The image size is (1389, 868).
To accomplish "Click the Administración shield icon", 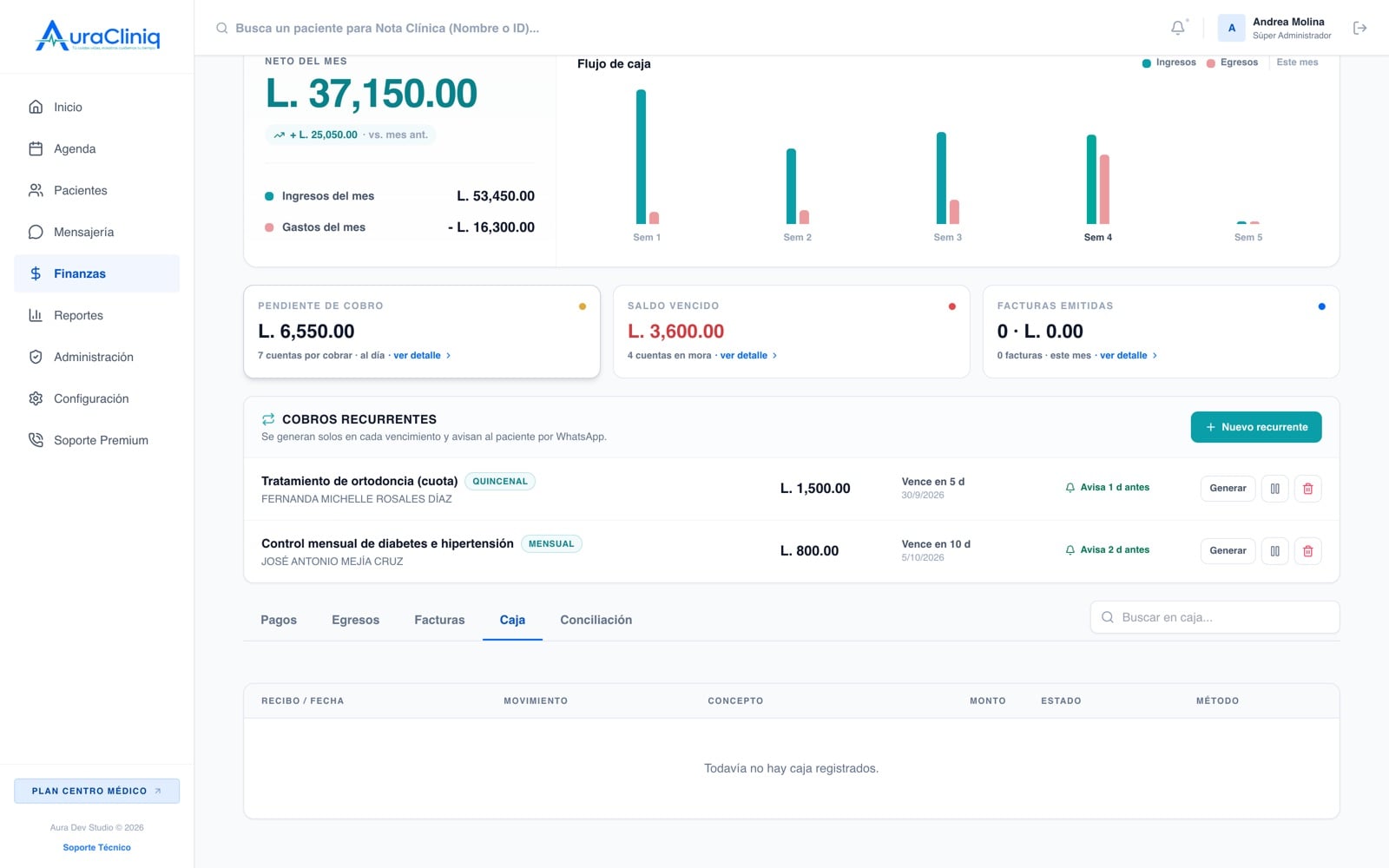I will pyautogui.click(x=36, y=357).
